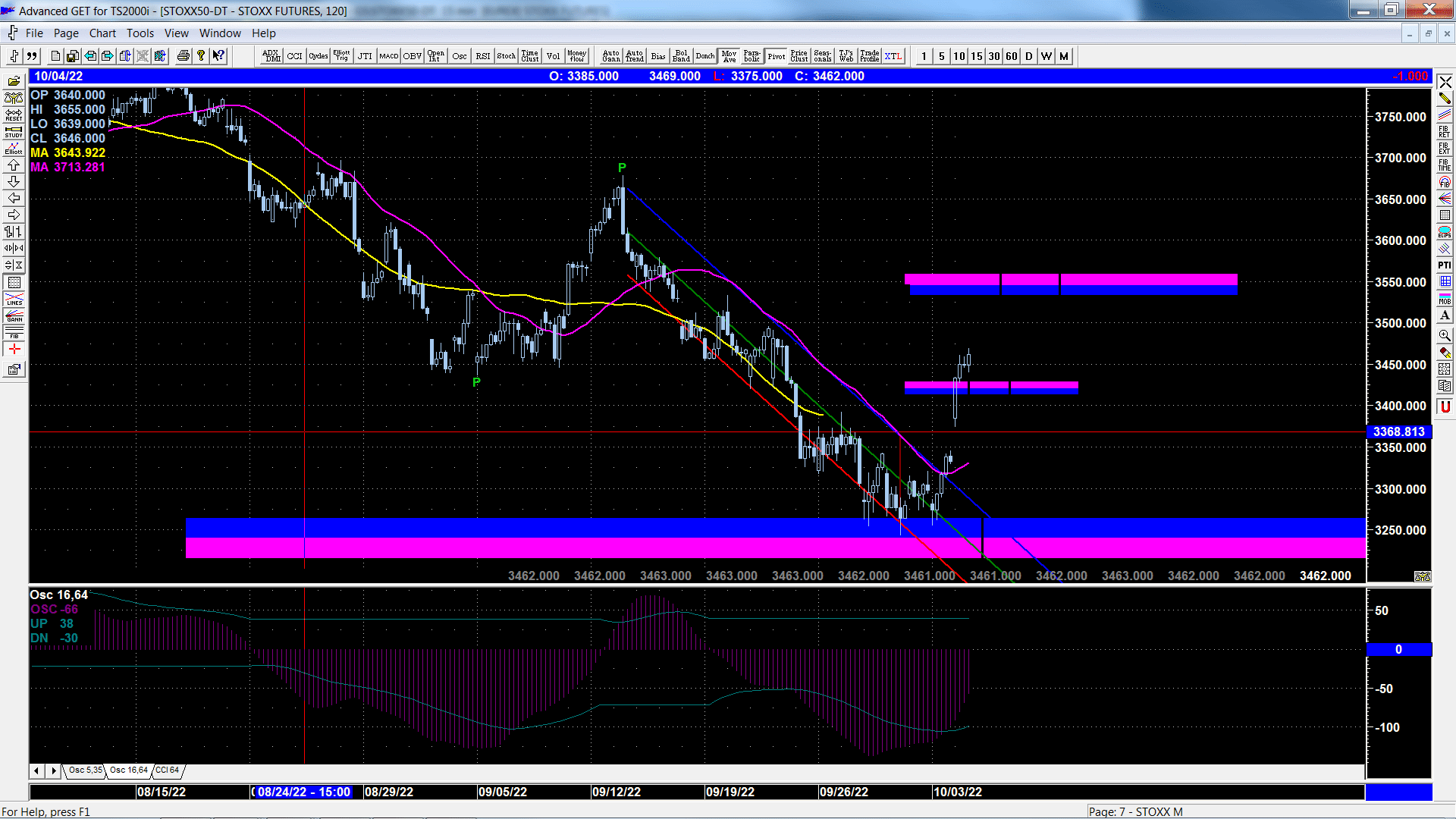1456x819 pixels.
Task: Open the View menu
Action: (x=177, y=33)
